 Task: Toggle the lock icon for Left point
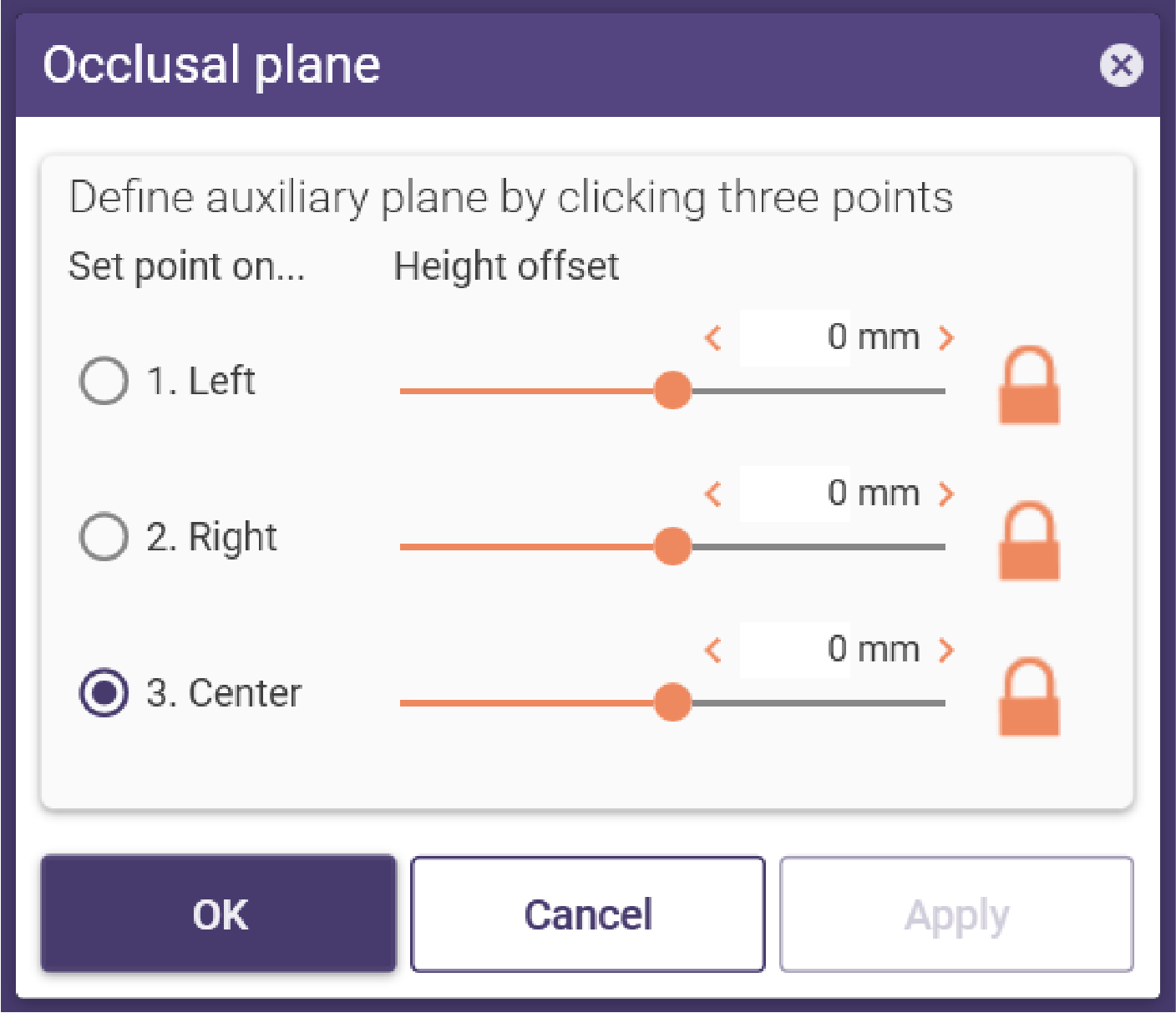pos(1029,386)
